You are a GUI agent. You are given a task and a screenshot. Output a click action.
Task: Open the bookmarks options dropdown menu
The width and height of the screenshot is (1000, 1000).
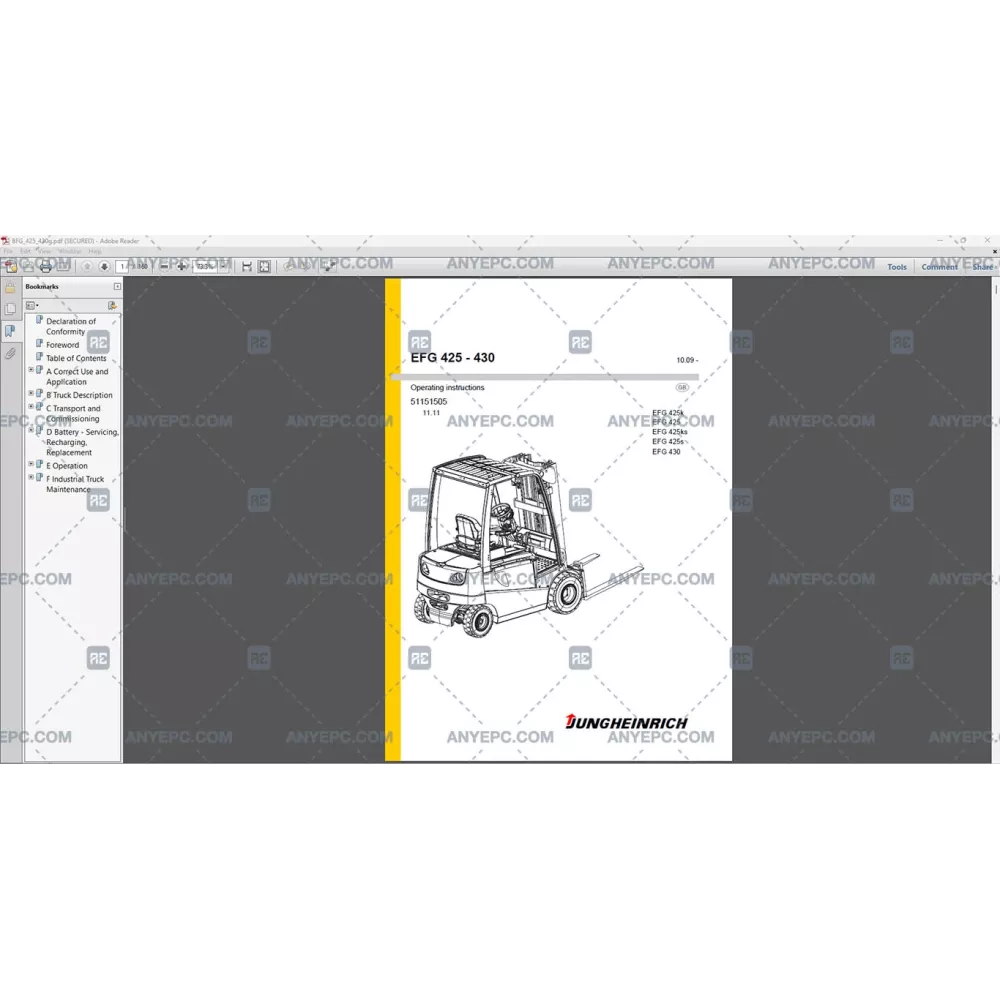click(x=32, y=304)
